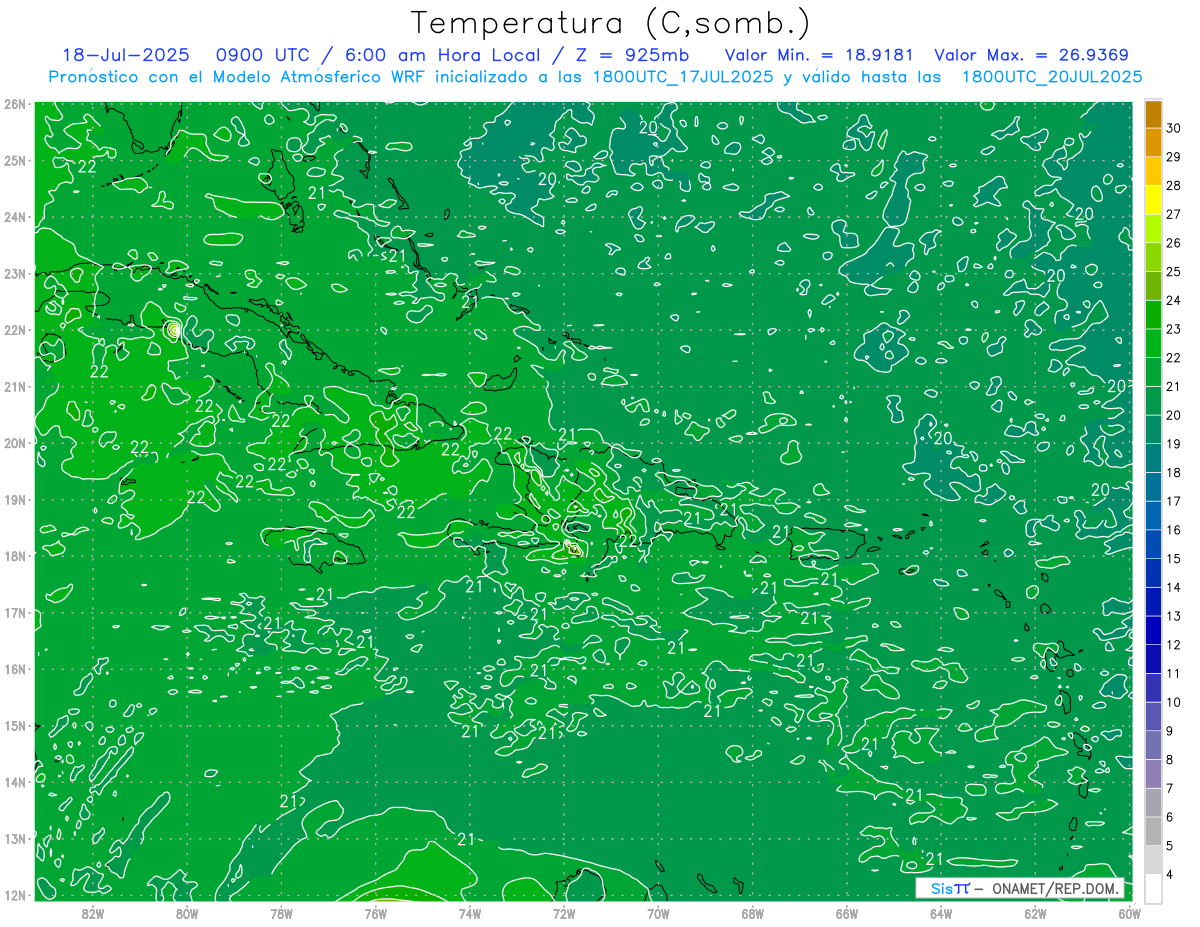Click the 25N latitude axis label
Viewport: 1200px width, 927px height.
(x=14, y=160)
